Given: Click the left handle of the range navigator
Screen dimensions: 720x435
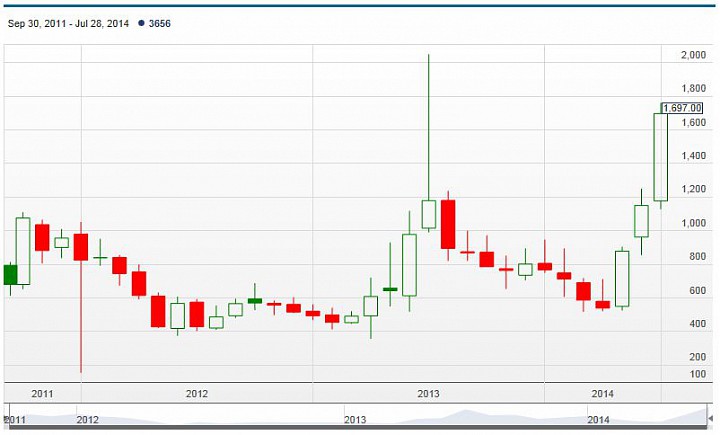Looking at the screenshot, I should click(6, 419).
